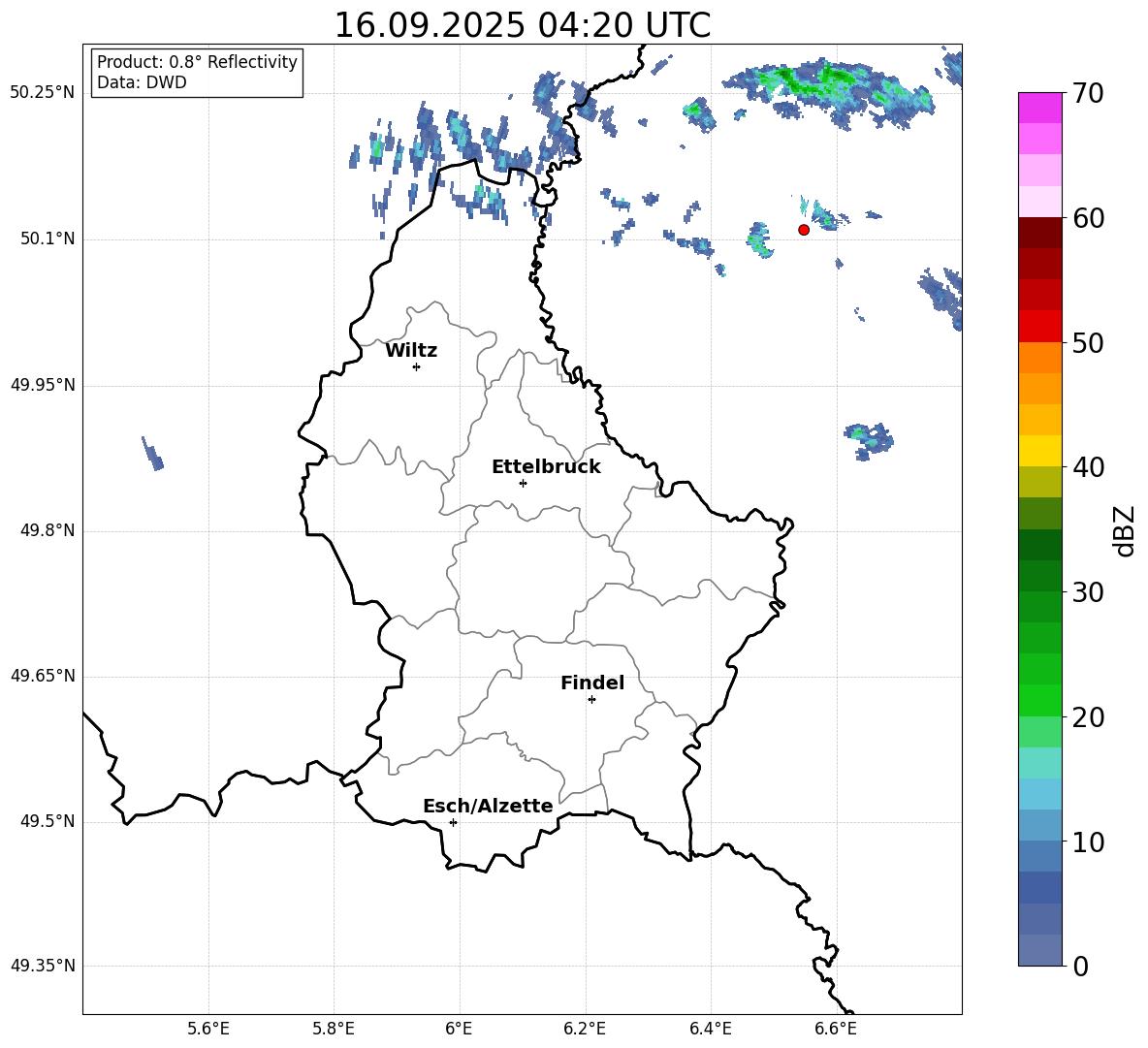The image size is (1148, 1048).
Task: Click the 'Ettelbruck' label
Action: [x=546, y=467]
